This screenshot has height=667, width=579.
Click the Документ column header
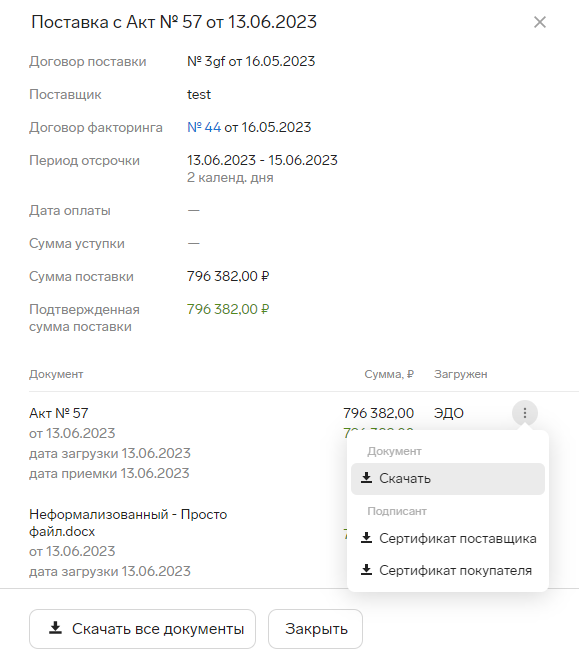[x=56, y=374]
